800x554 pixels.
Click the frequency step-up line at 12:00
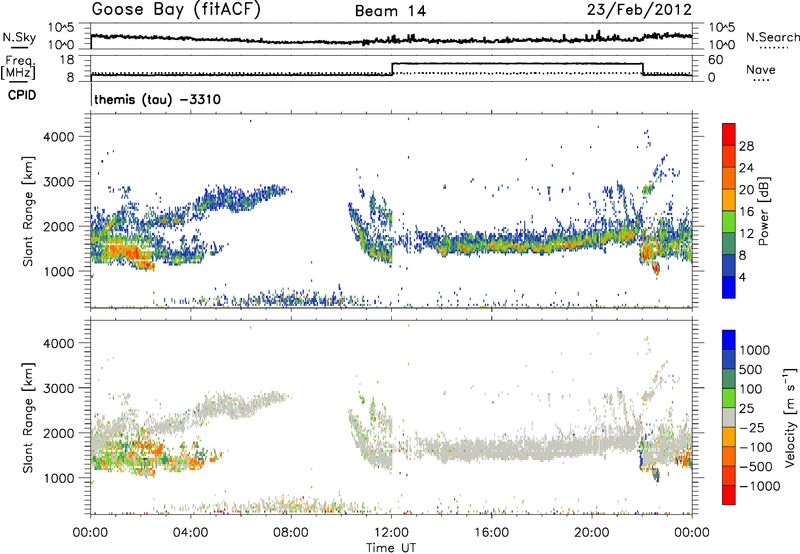392,69
